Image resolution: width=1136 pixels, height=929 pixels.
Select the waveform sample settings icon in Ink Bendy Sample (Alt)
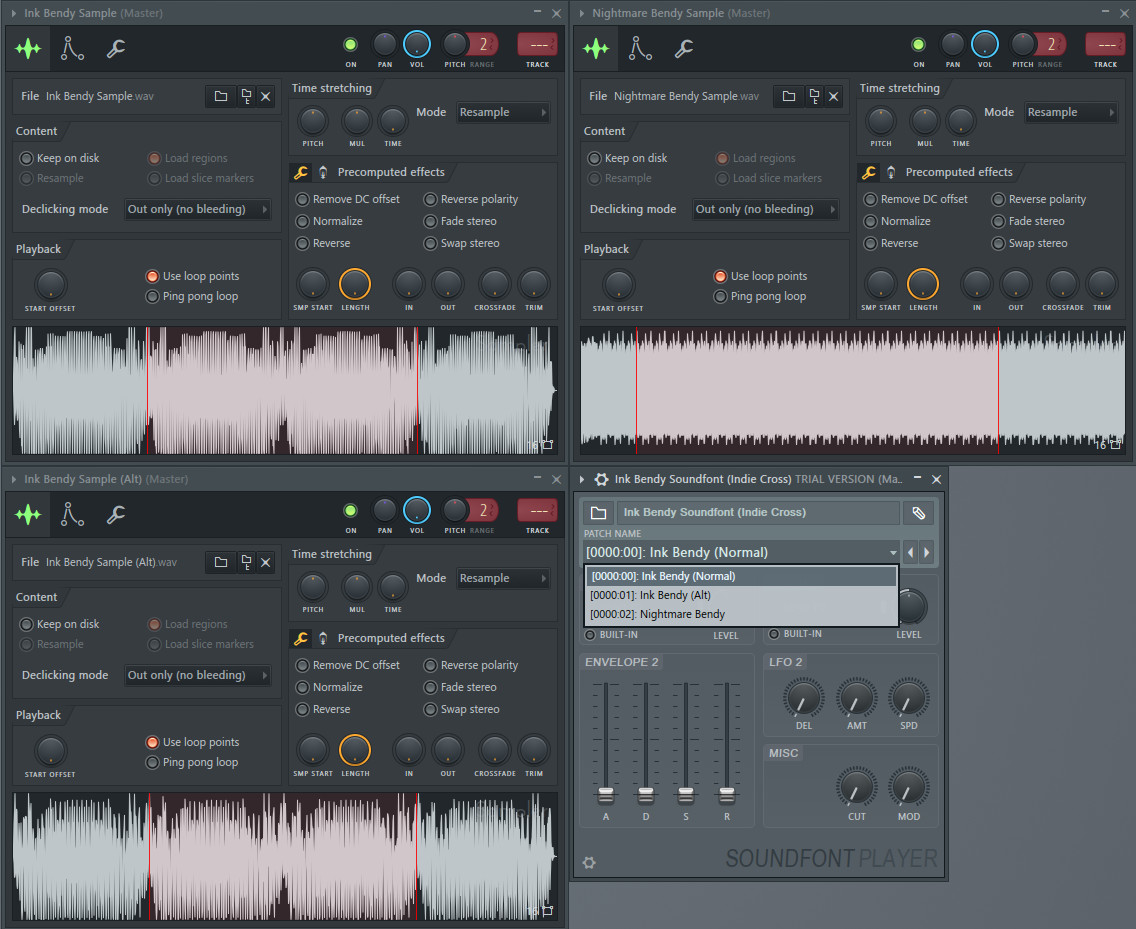pos(28,514)
